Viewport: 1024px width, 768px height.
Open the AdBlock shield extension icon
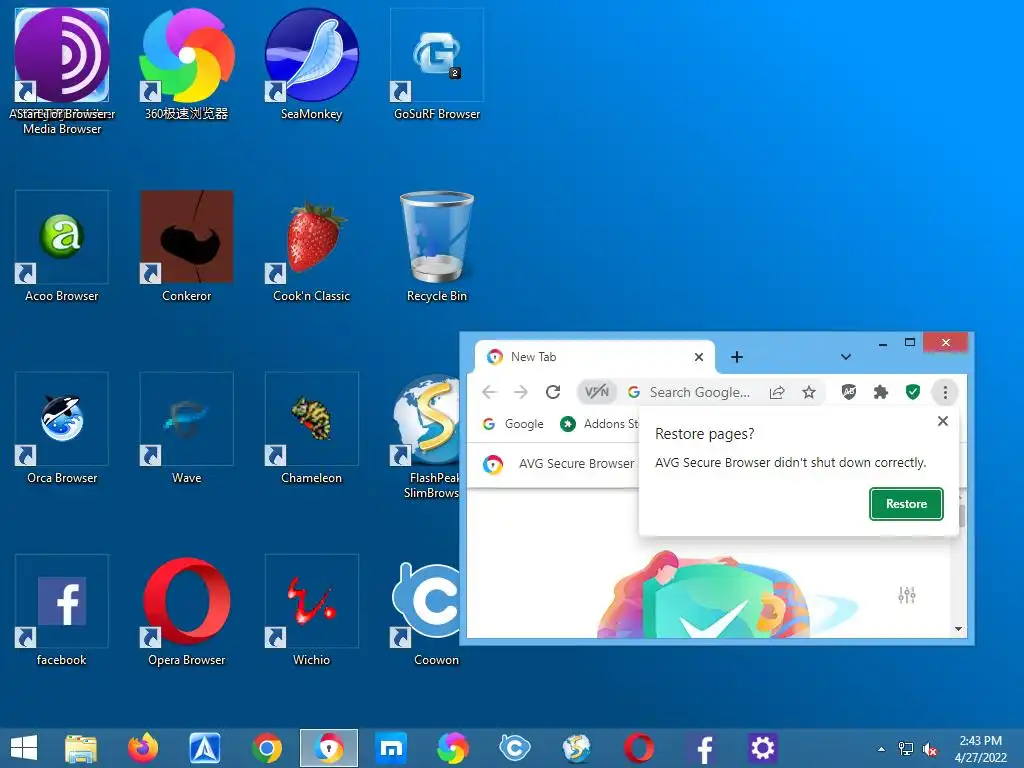848,392
